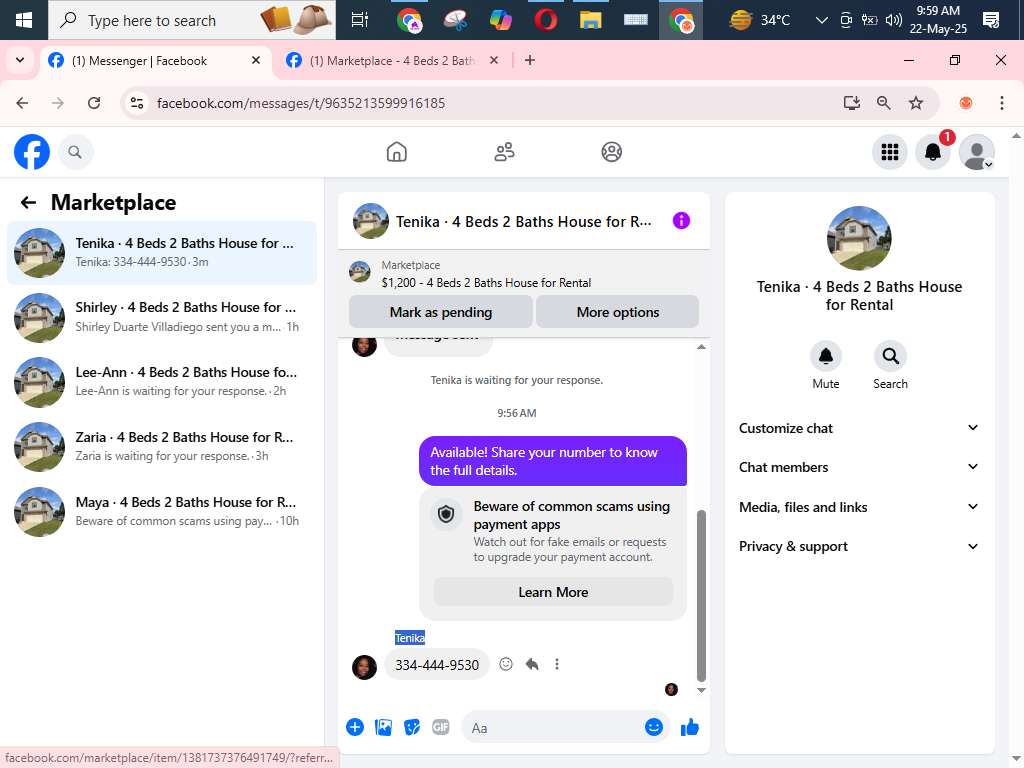Image resolution: width=1024 pixels, height=768 pixels.
Task: Close the Messenger | Facebook tab
Action: click(x=256, y=61)
